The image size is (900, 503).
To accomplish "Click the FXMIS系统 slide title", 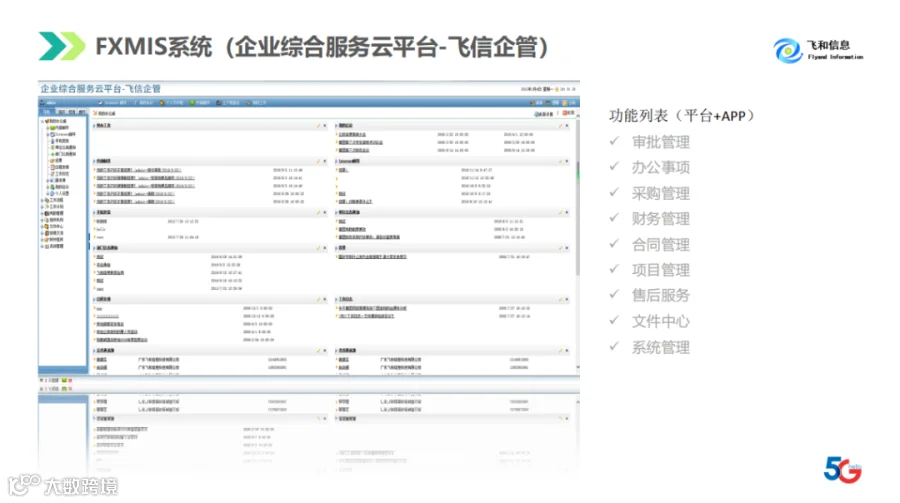I will [x=321, y=47].
